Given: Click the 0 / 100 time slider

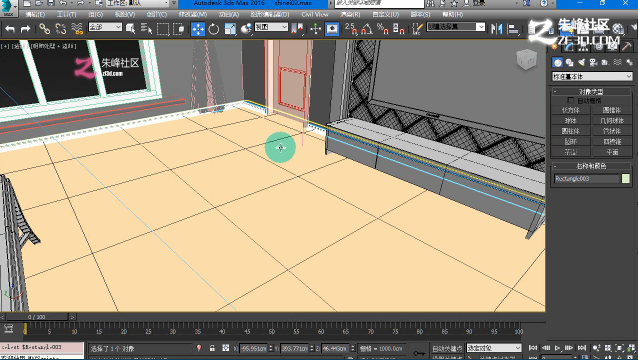Looking at the screenshot, I should point(37,316).
